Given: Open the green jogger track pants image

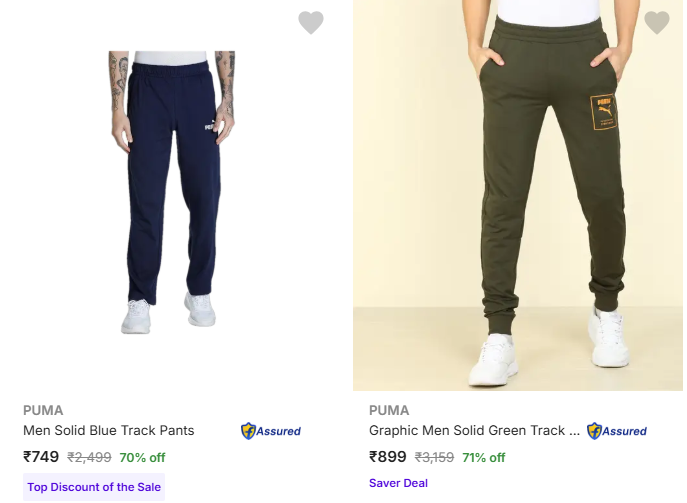Looking at the screenshot, I should (518, 195).
